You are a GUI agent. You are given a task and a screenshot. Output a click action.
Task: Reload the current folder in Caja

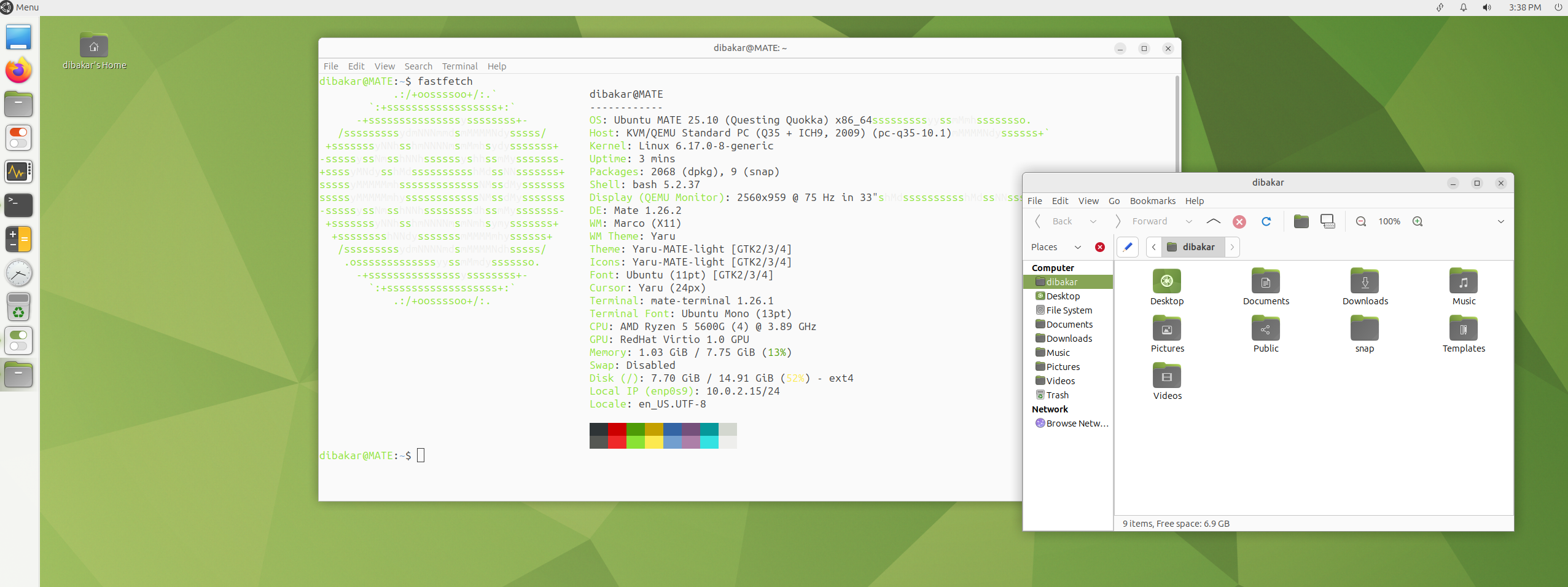click(1266, 222)
